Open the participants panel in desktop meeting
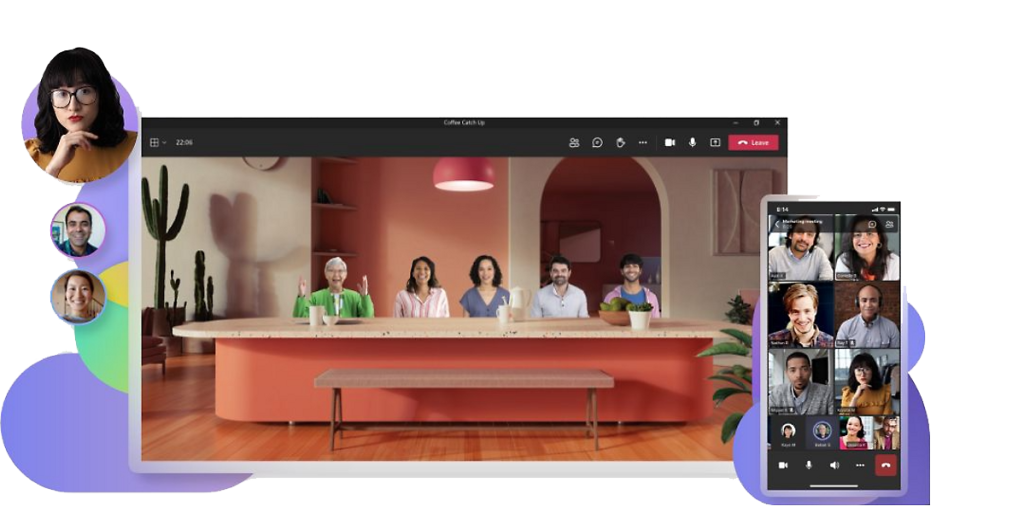 (x=574, y=142)
